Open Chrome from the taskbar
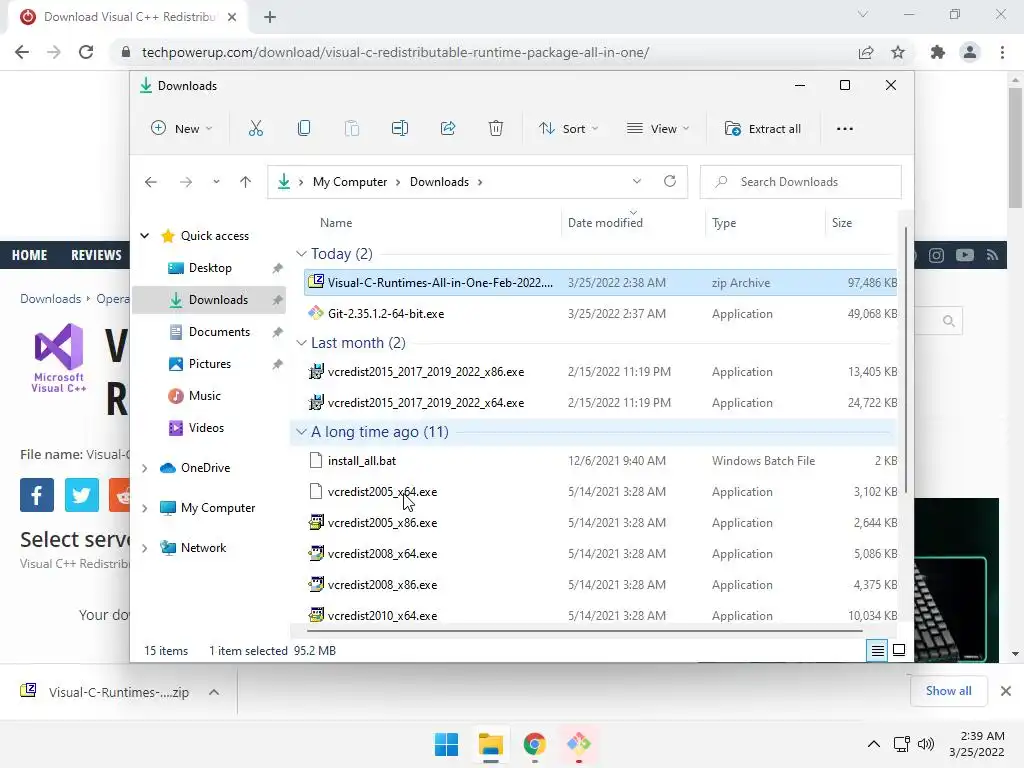Viewport: 1024px width, 768px height. click(534, 744)
